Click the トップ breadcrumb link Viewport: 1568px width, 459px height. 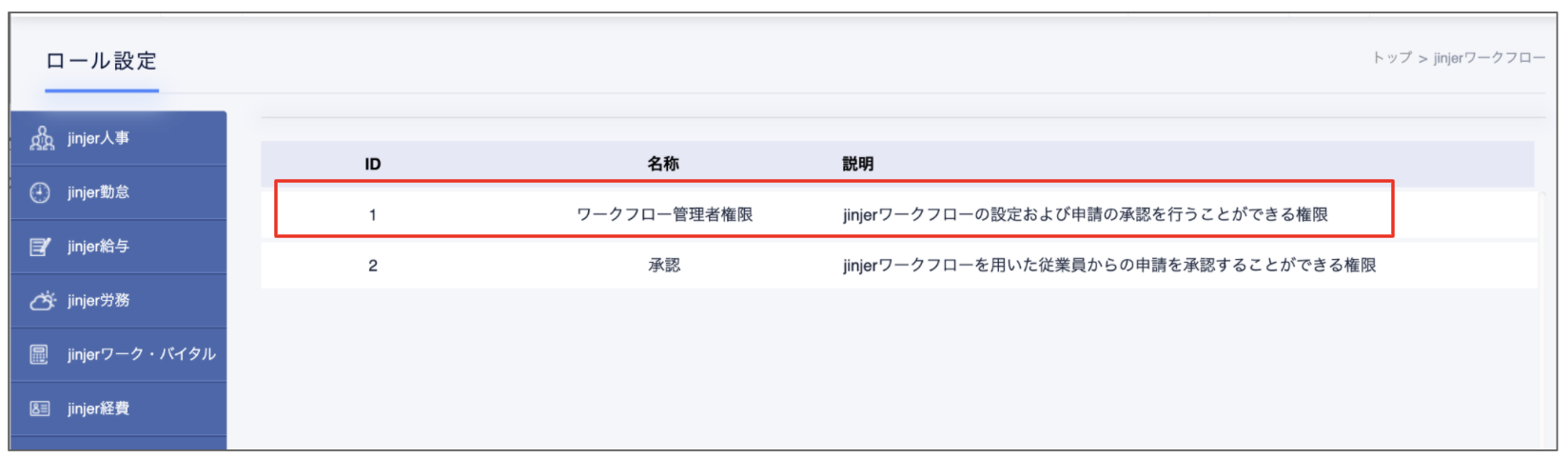[1391, 58]
